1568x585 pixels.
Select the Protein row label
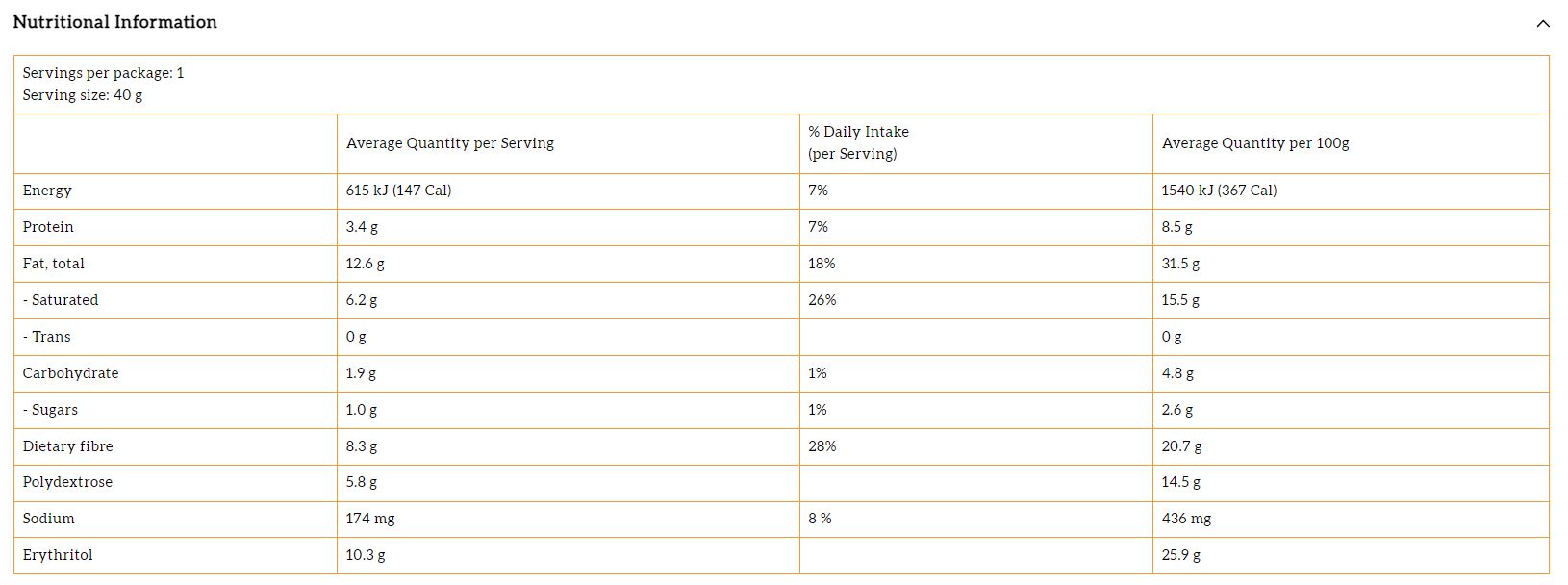48,227
